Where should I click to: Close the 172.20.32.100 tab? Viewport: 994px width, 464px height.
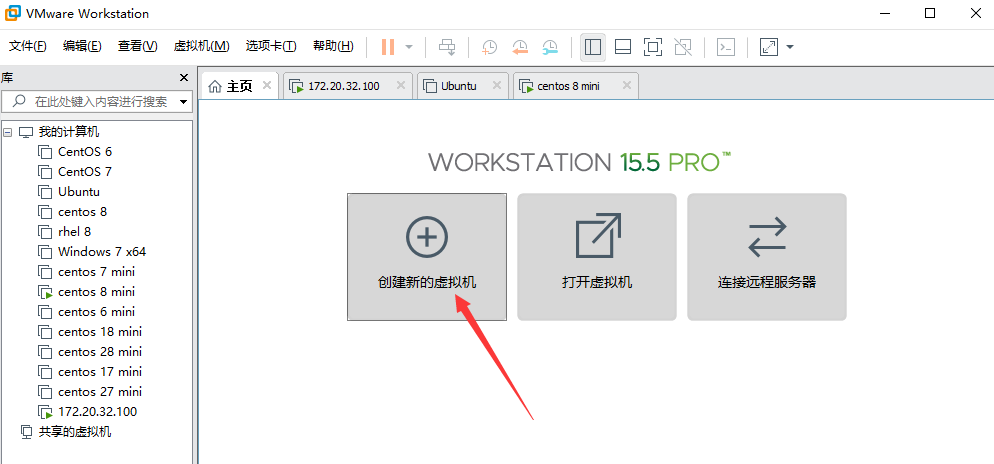[400, 86]
